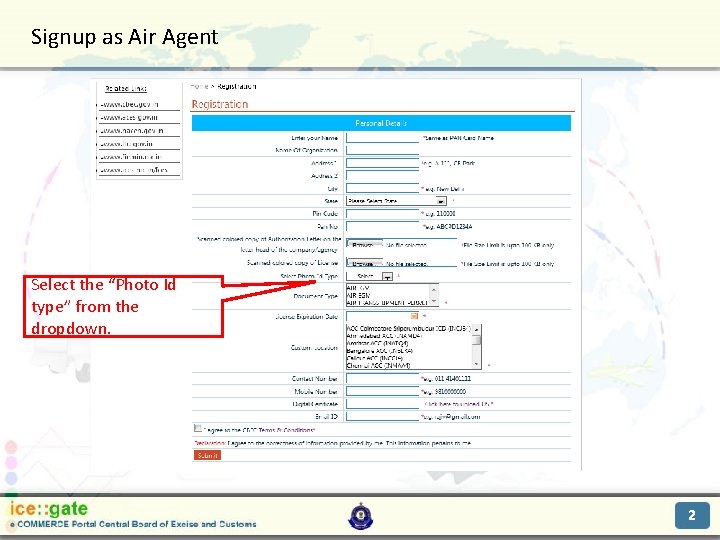Select Calicut ACC in Custom Location list
This screenshot has height=540, width=720.
[375, 358]
